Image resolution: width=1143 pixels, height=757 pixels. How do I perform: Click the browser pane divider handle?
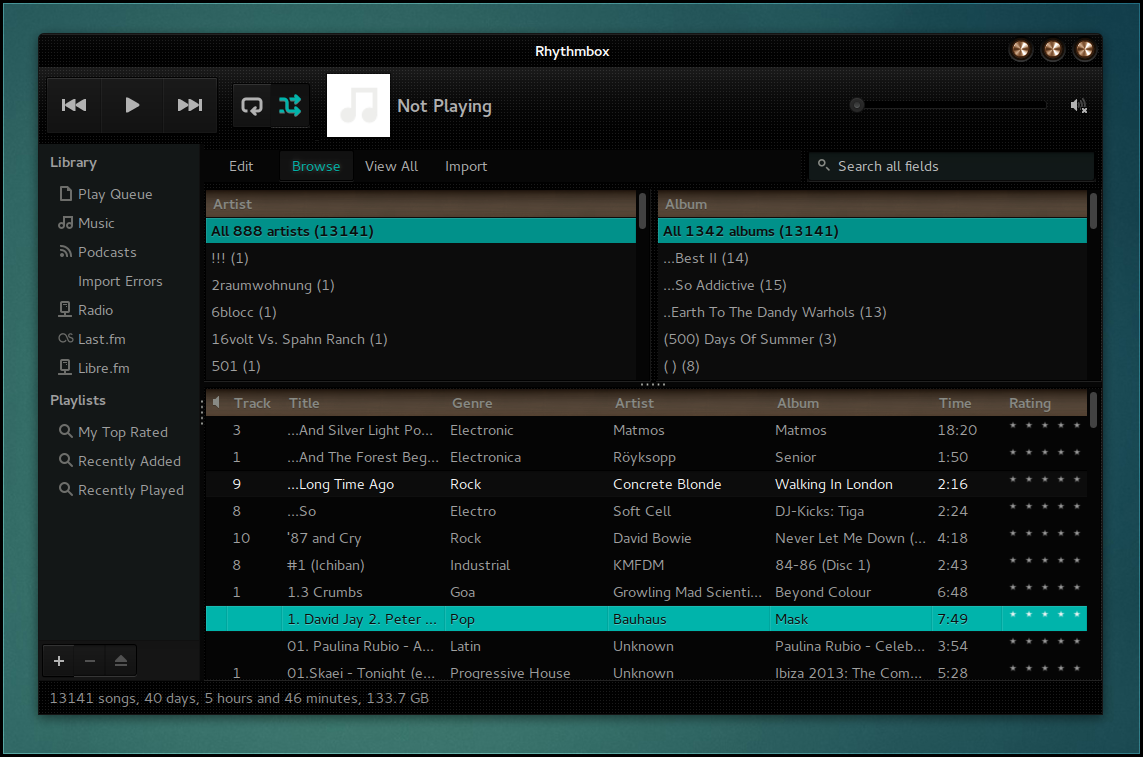652,384
